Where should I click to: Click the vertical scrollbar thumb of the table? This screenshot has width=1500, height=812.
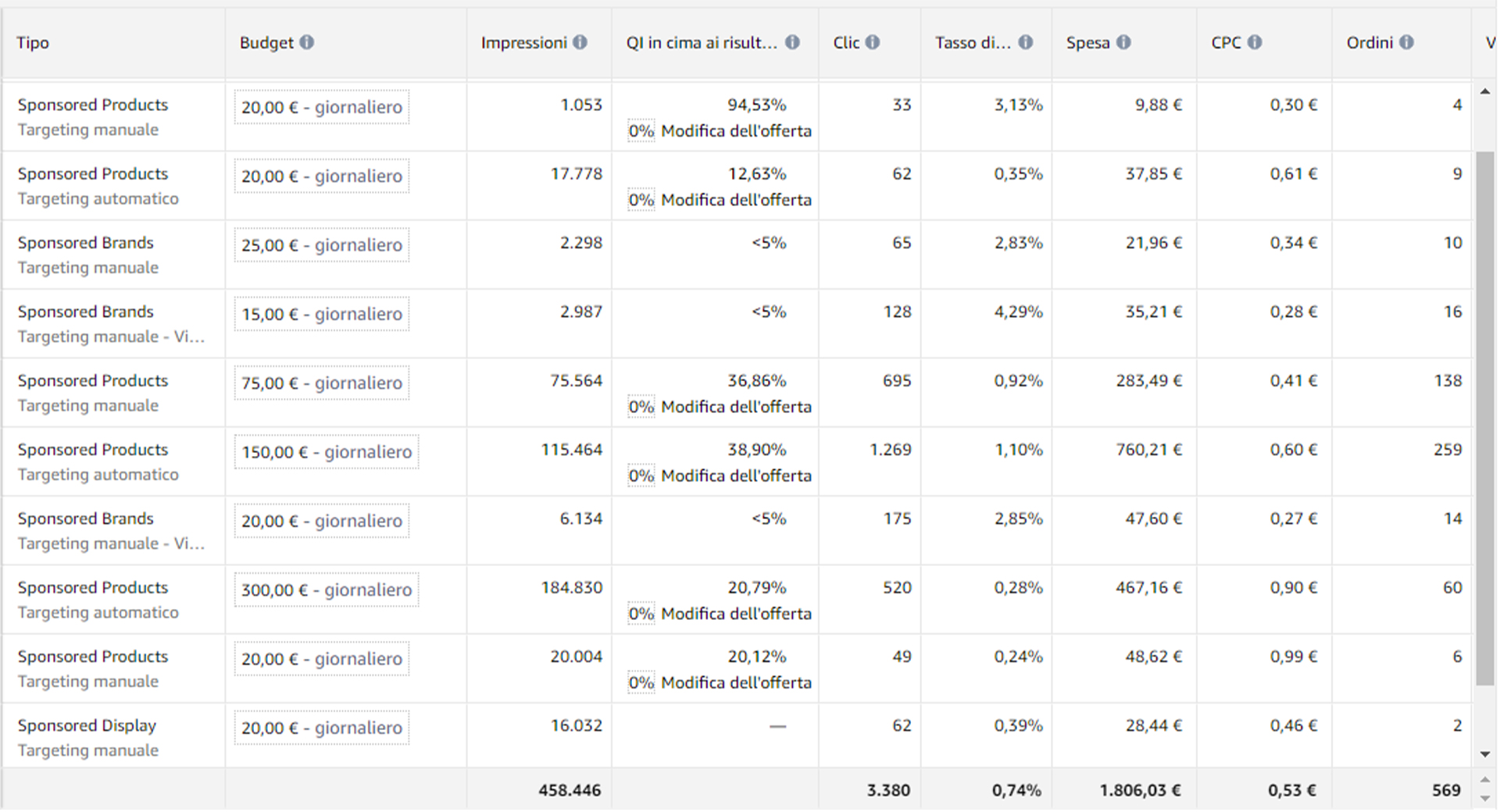(x=1484, y=419)
